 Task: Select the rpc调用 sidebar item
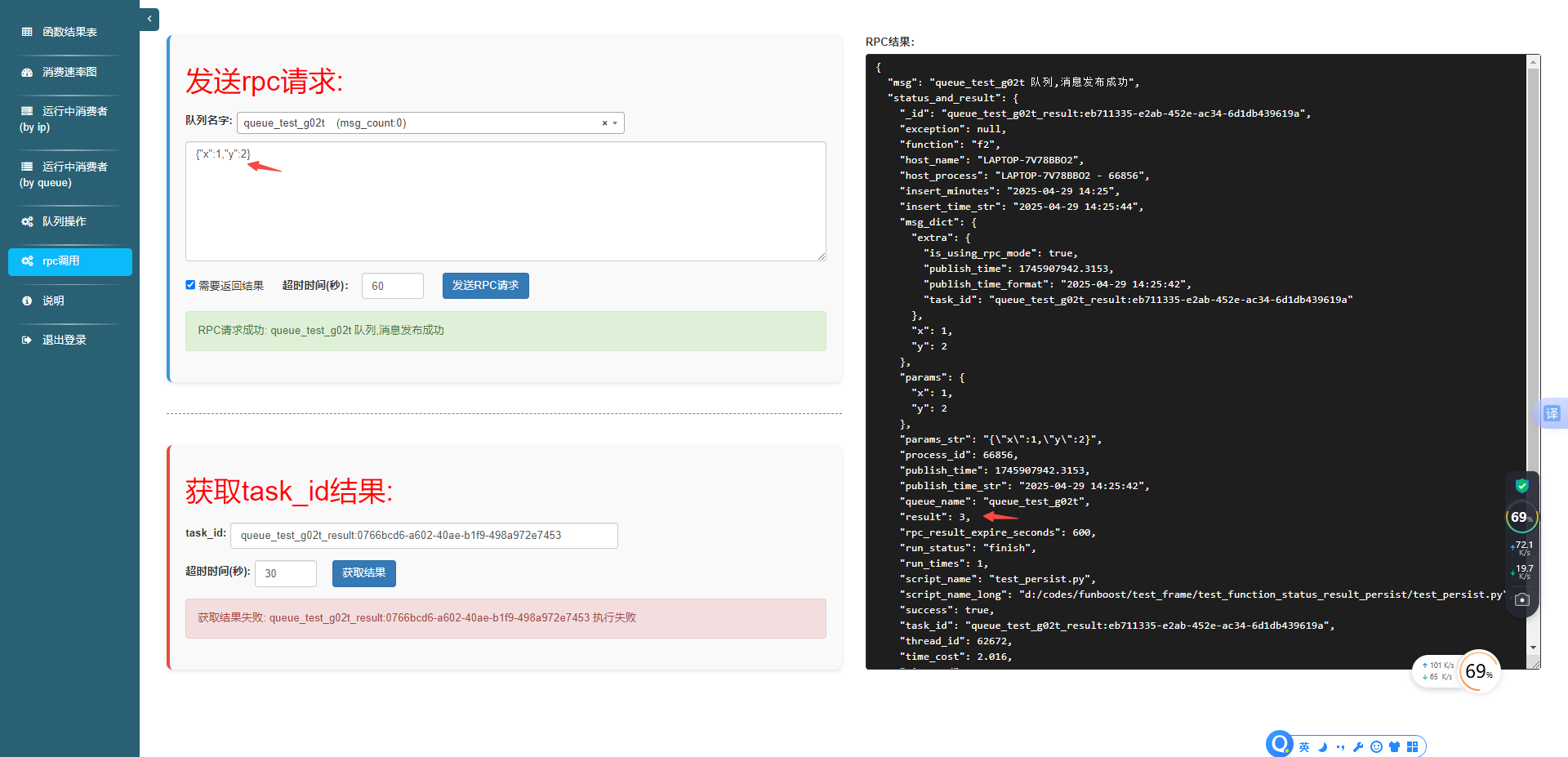tap(69, 261)
